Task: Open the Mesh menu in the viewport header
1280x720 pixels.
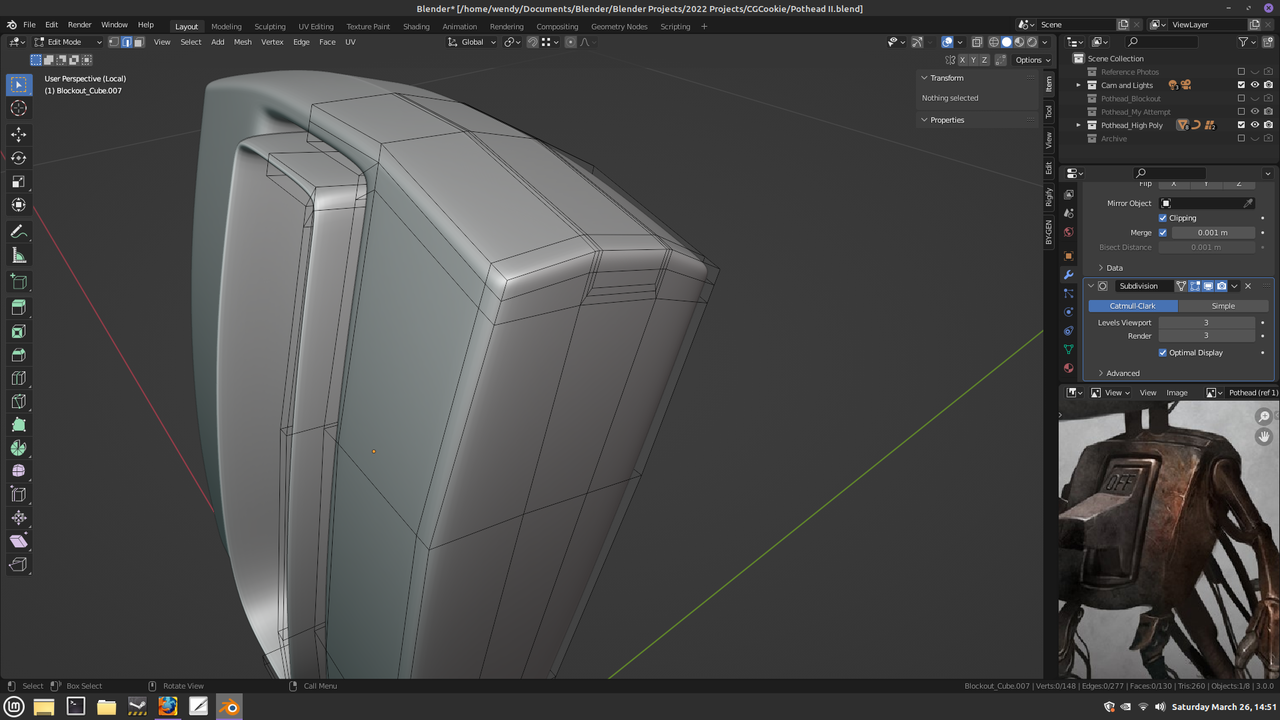Action: pos(242,42)
